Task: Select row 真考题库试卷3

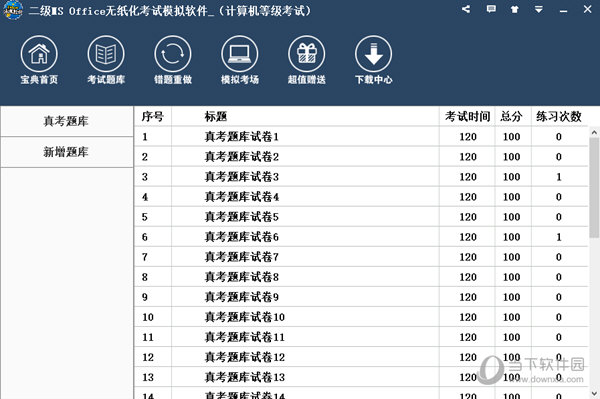Action: pos(361,177)
